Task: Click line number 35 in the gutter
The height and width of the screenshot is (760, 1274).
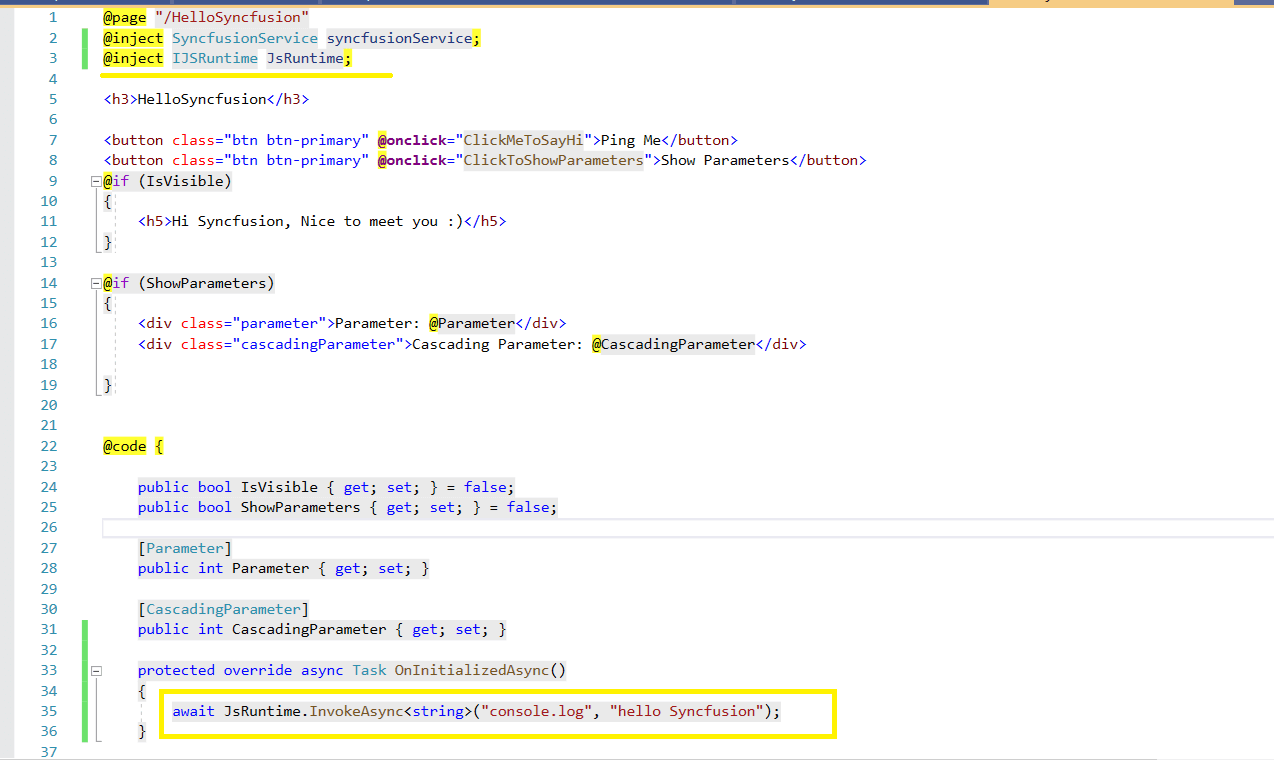Action: point(49,711)
